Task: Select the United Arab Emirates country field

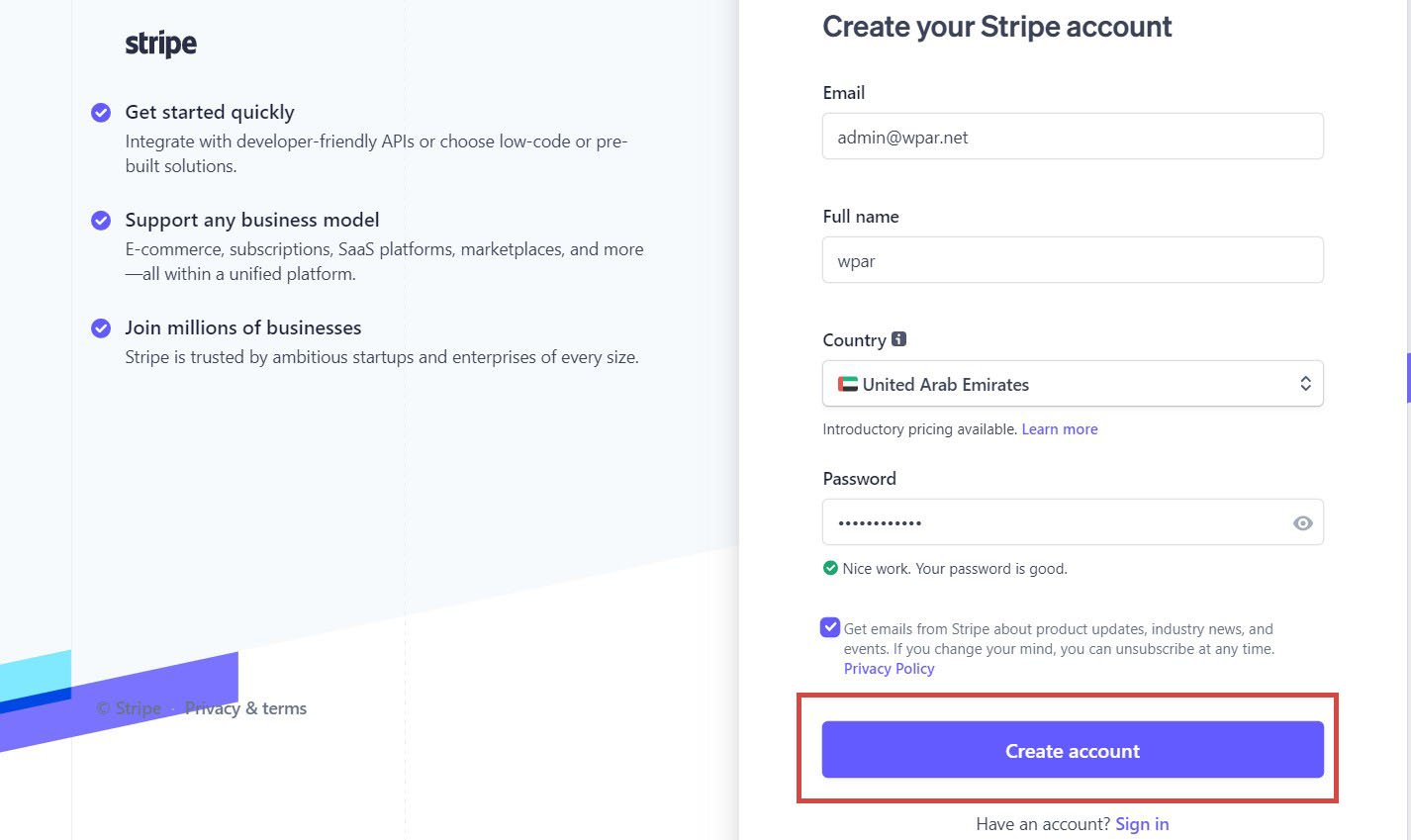Action: (x=1073, y=384)
